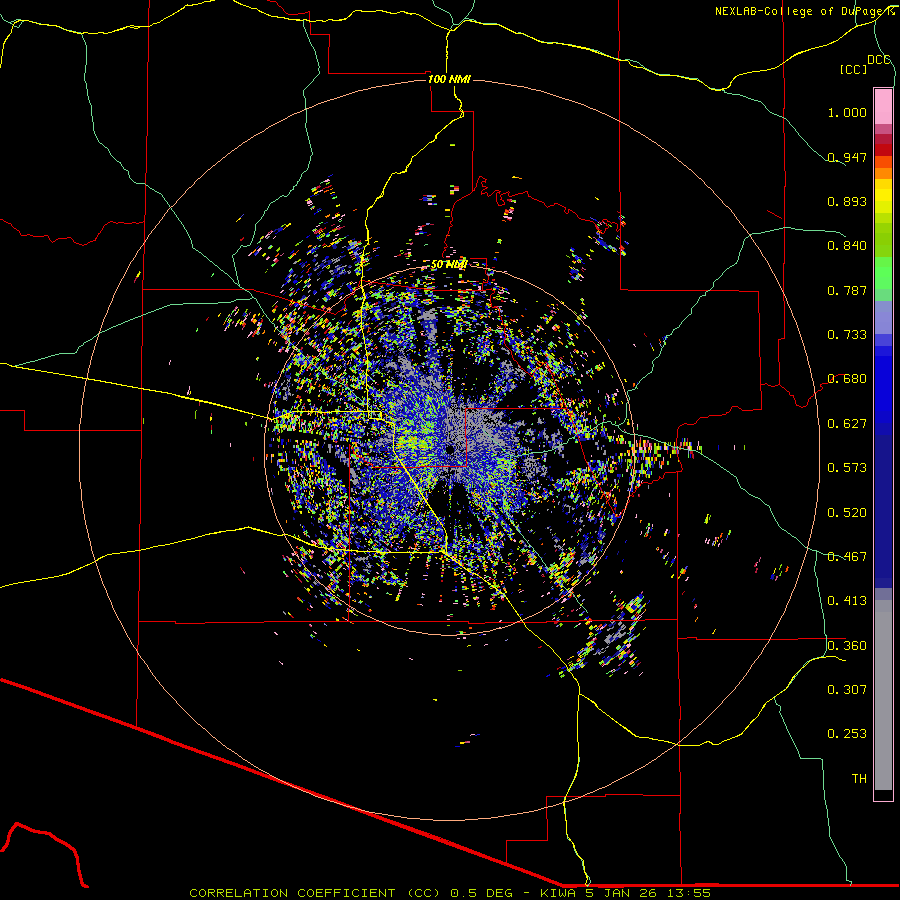This screenshot has height=900, width=900.
Task: Select the 0.680 legend value
Action: (x=847, y=379)
